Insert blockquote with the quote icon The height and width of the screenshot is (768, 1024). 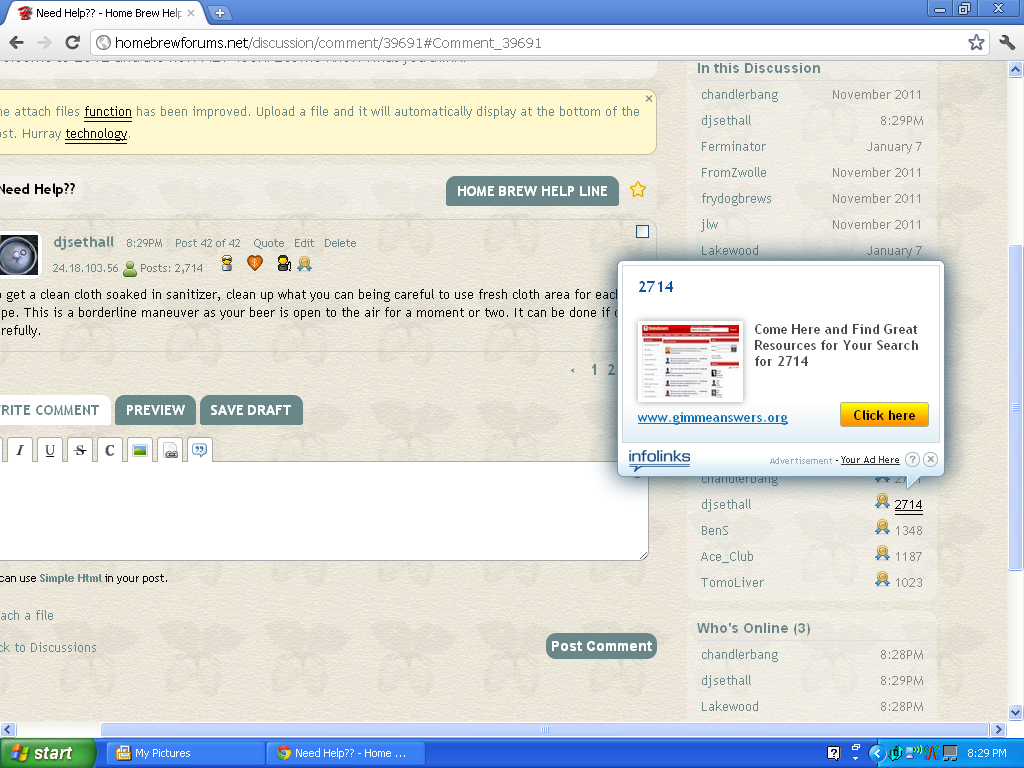pos(200,450)
